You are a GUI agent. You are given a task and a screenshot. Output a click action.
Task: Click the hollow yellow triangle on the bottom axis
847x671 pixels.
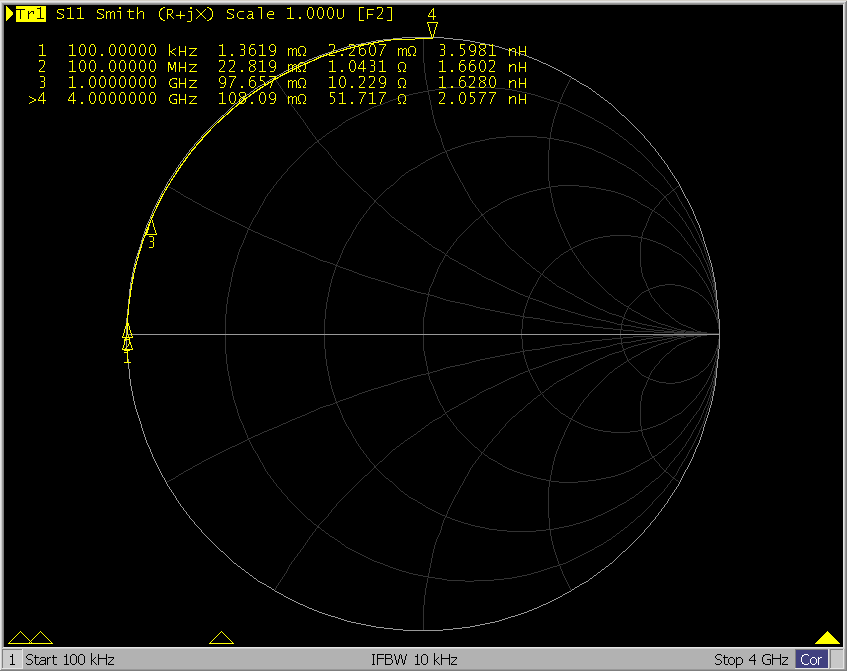(x=222, y=638)
